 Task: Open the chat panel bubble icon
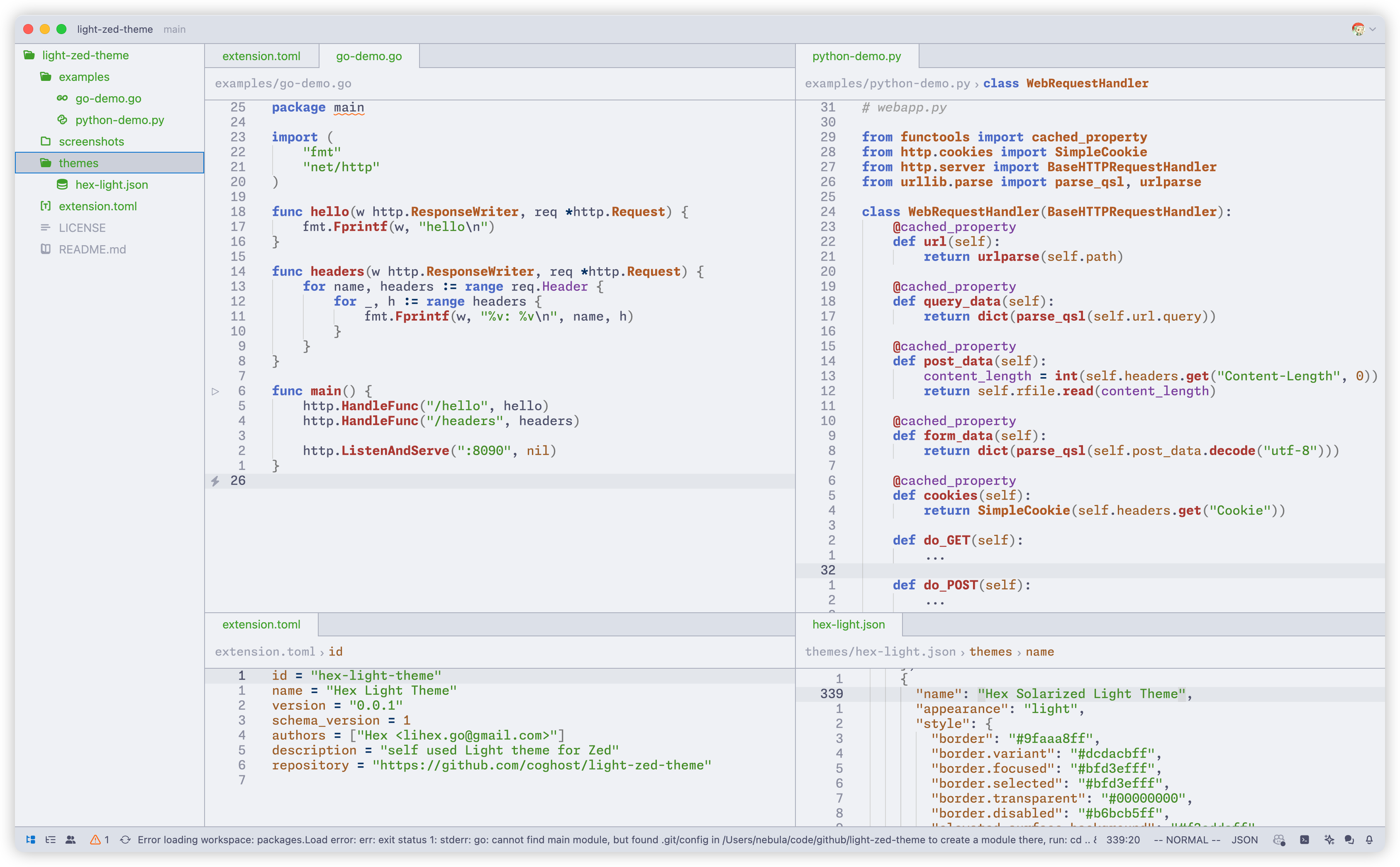click(1349, 840)
